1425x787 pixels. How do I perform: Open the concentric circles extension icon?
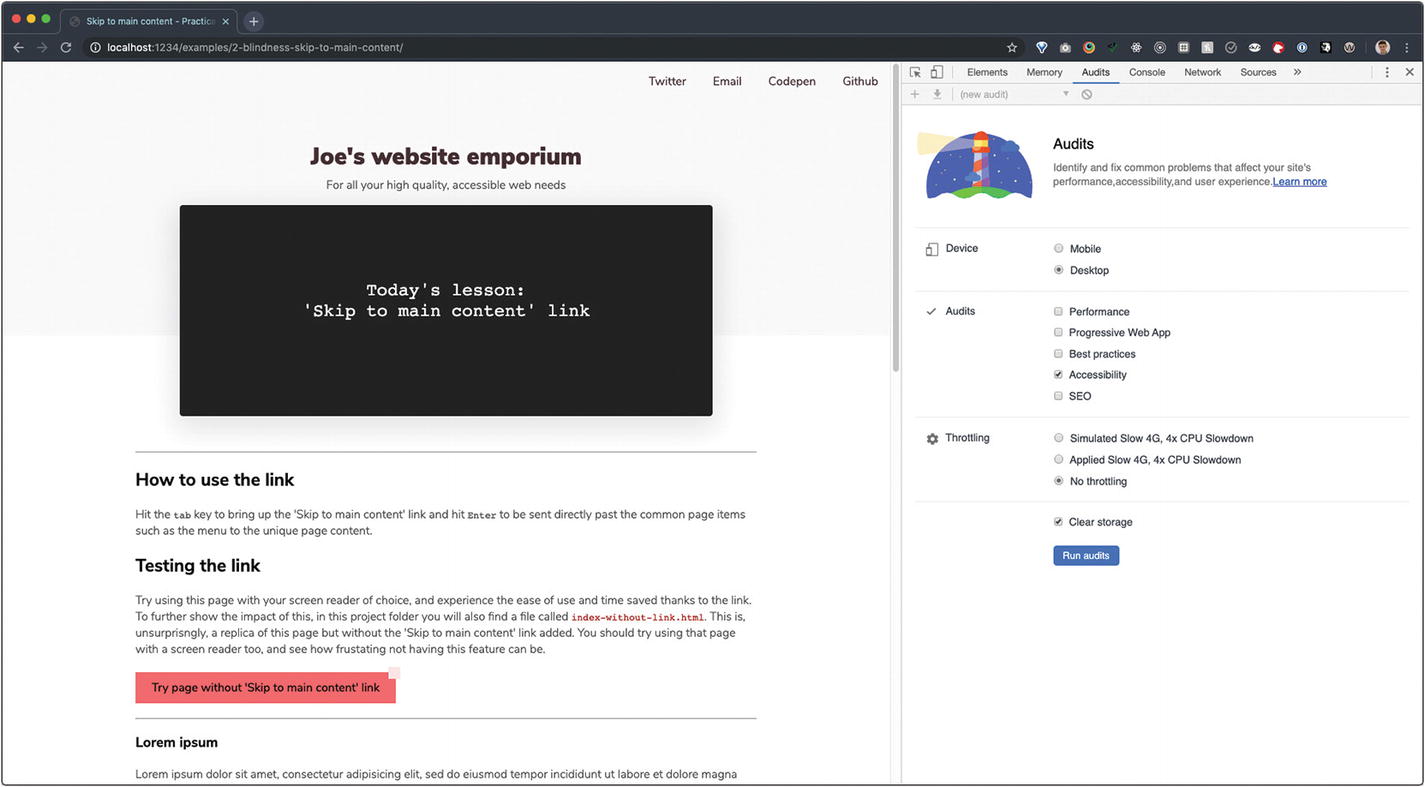coord(1160,47)
